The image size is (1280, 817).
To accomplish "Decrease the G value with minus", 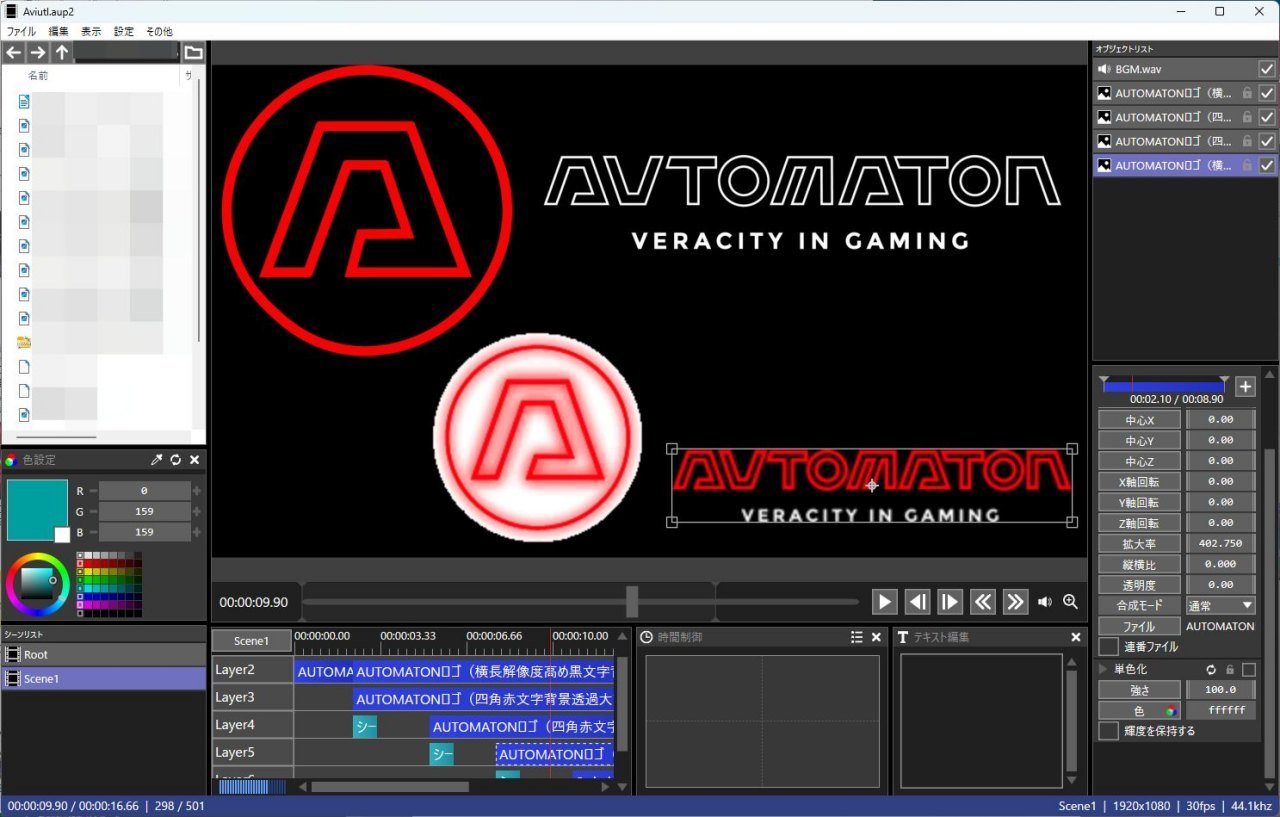I will 94,511.
